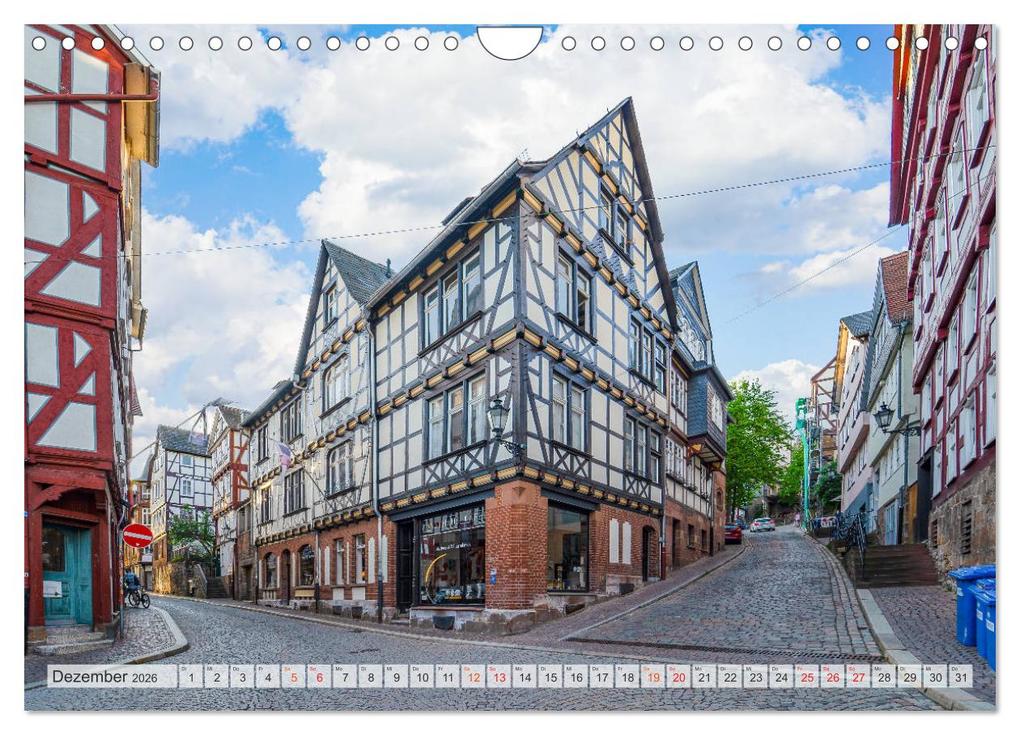
Task: Click holiday date 25 marked in red
Action: click(807, 676)
